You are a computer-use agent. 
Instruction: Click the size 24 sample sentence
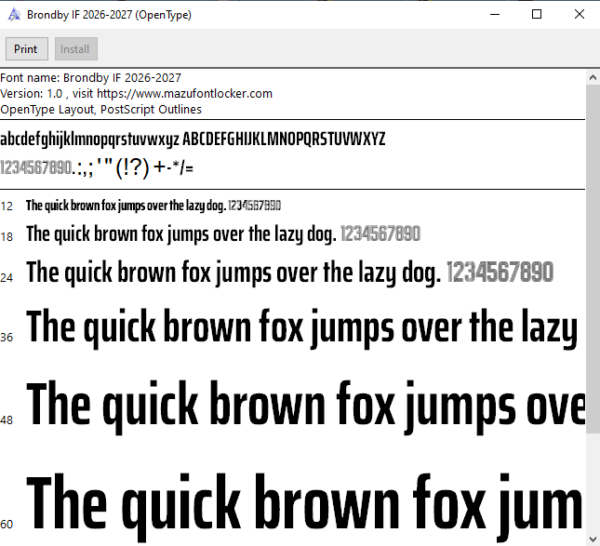pos(290,272)
